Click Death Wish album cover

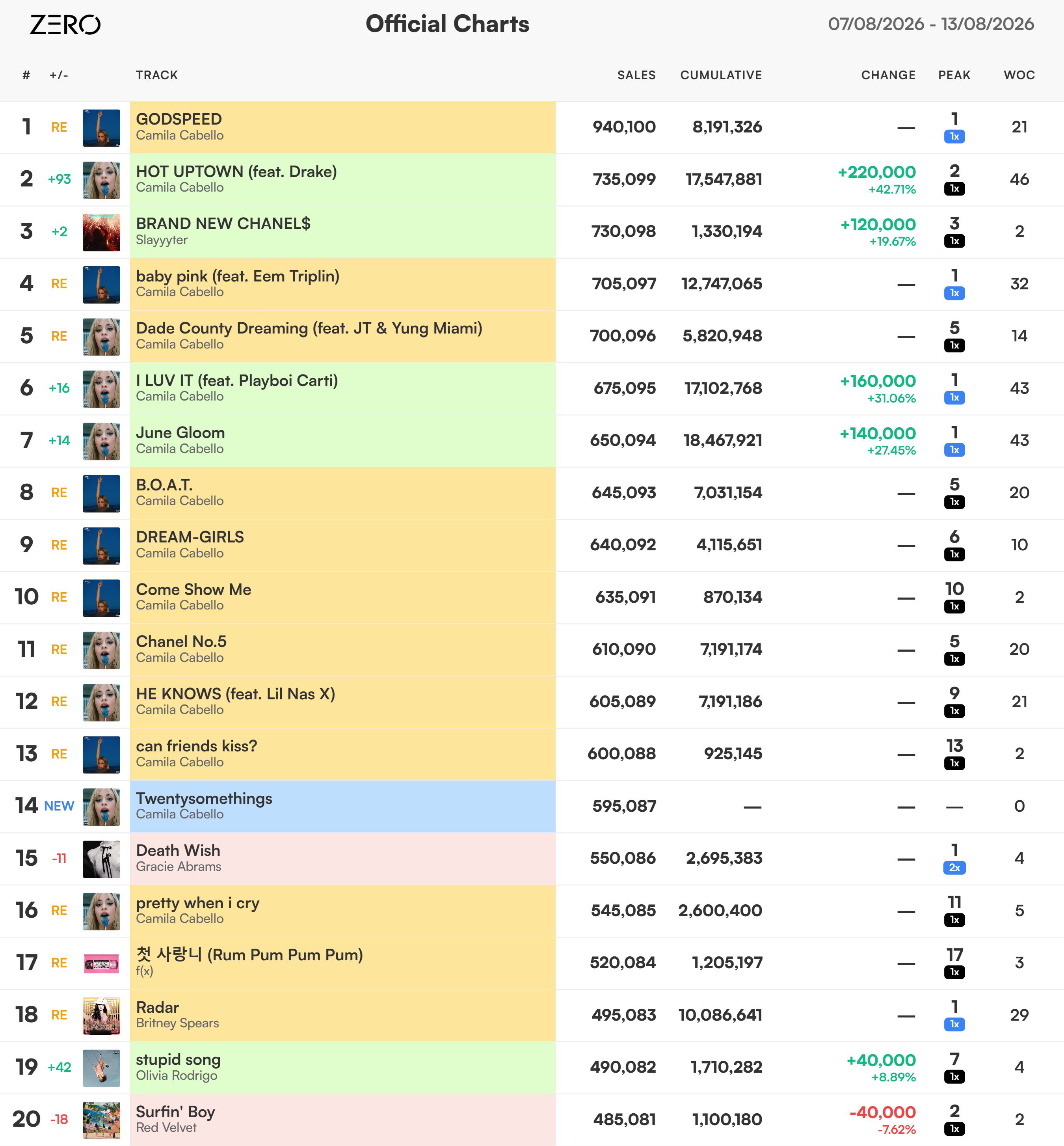pyautogui.click(x=101, y=859)
